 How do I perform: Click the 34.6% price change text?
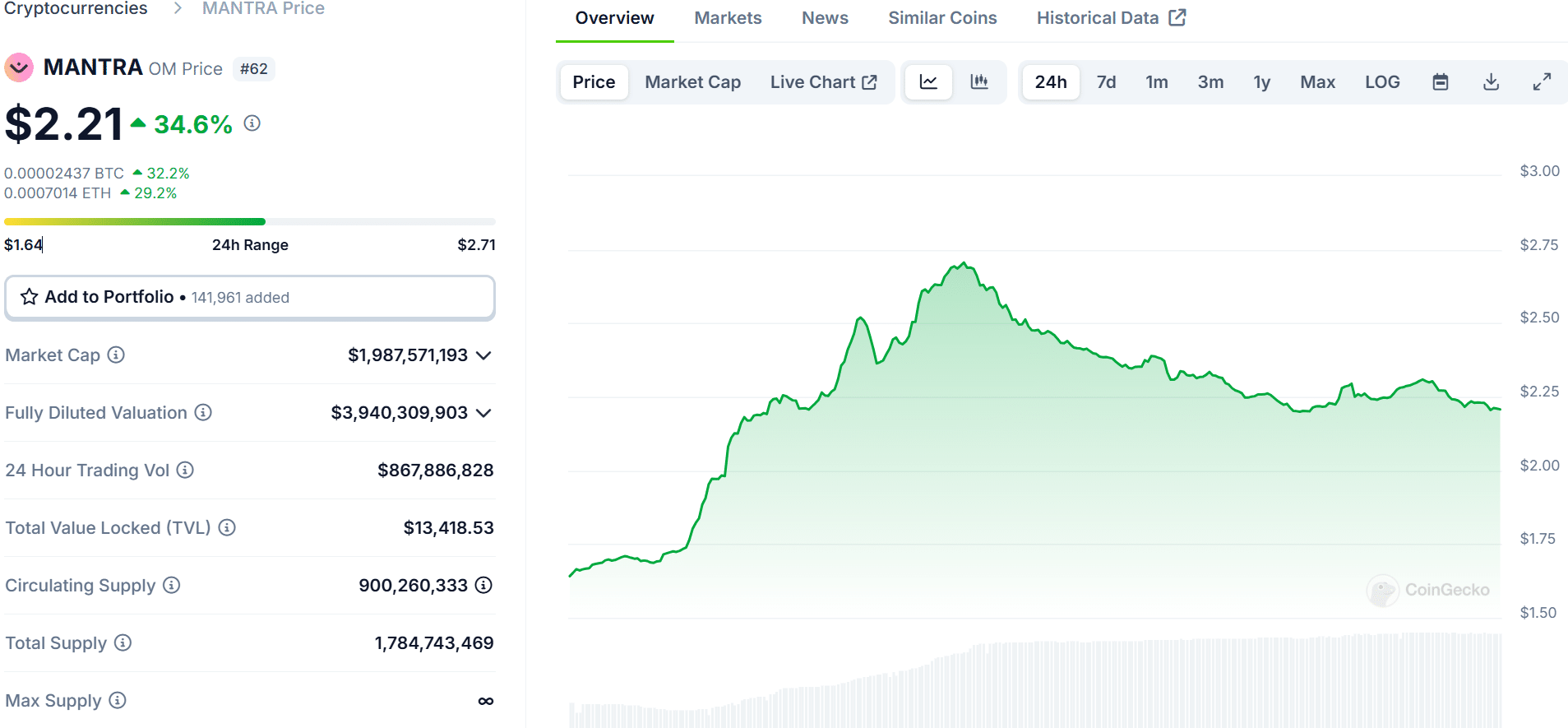coord(193,124)
